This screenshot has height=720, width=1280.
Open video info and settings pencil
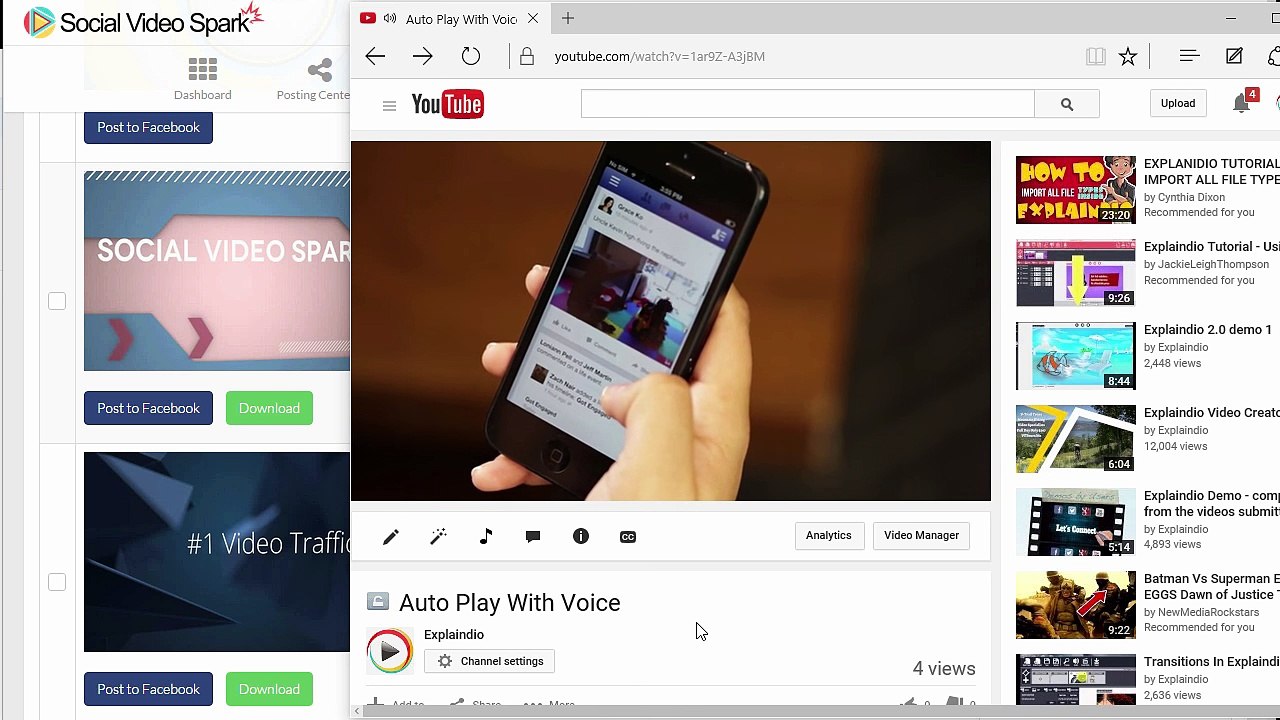tap(391, 537)
